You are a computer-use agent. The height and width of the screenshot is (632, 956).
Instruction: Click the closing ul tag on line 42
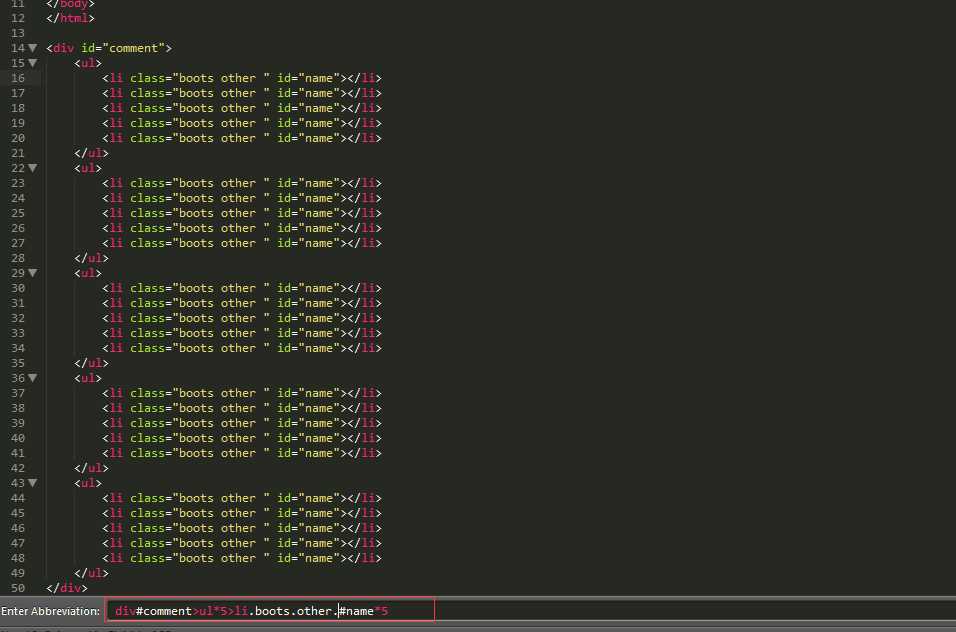click(91, 468)
